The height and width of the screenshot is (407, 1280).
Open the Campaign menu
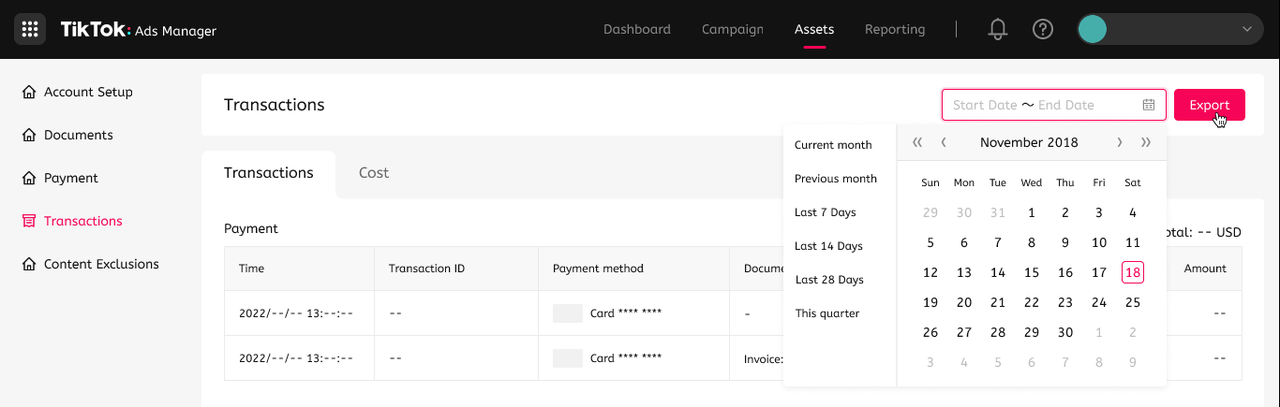point(732,29)
